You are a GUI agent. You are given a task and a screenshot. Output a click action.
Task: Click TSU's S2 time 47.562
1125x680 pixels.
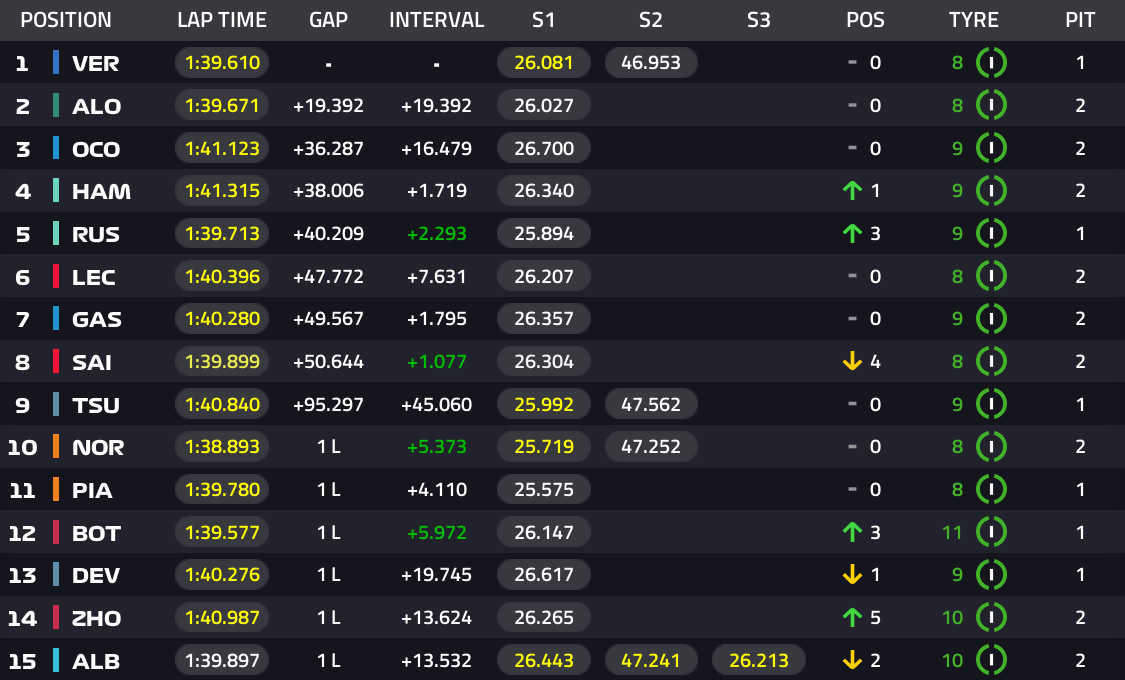coord(651,405)
